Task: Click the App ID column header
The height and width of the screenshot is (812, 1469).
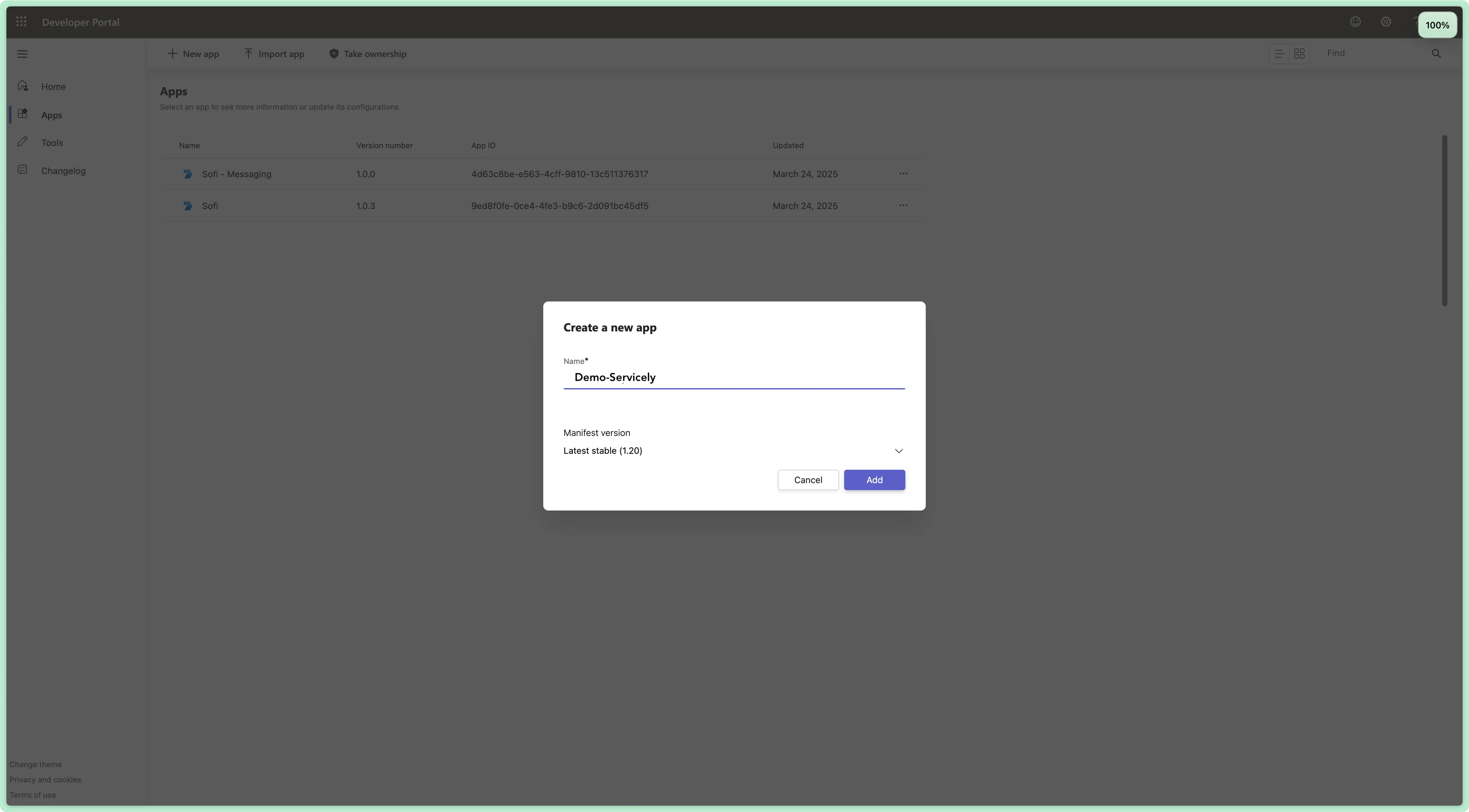Action: [483, 146]
